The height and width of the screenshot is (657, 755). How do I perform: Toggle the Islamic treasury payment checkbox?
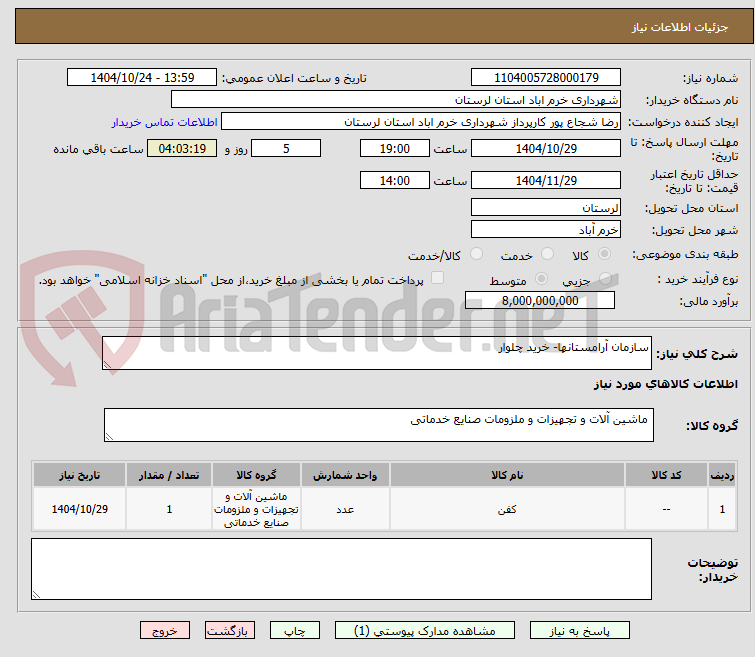(x=437, y=278)
